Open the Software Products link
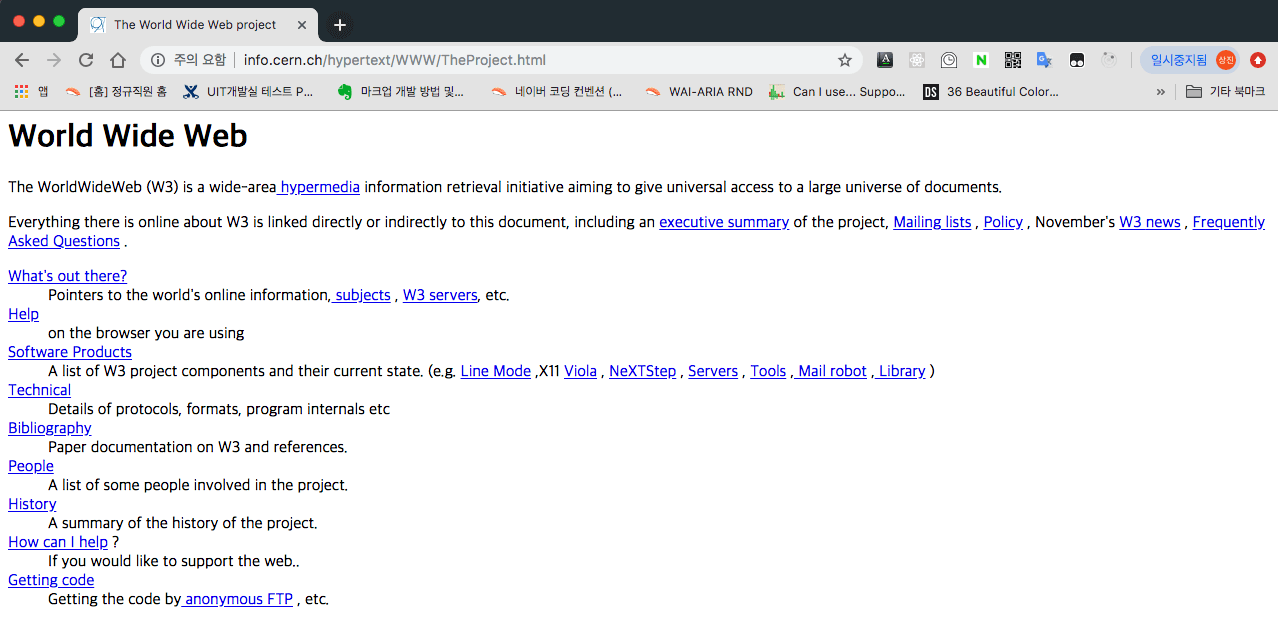Viewport: 1278px width, 634px height. click(70, 352)
